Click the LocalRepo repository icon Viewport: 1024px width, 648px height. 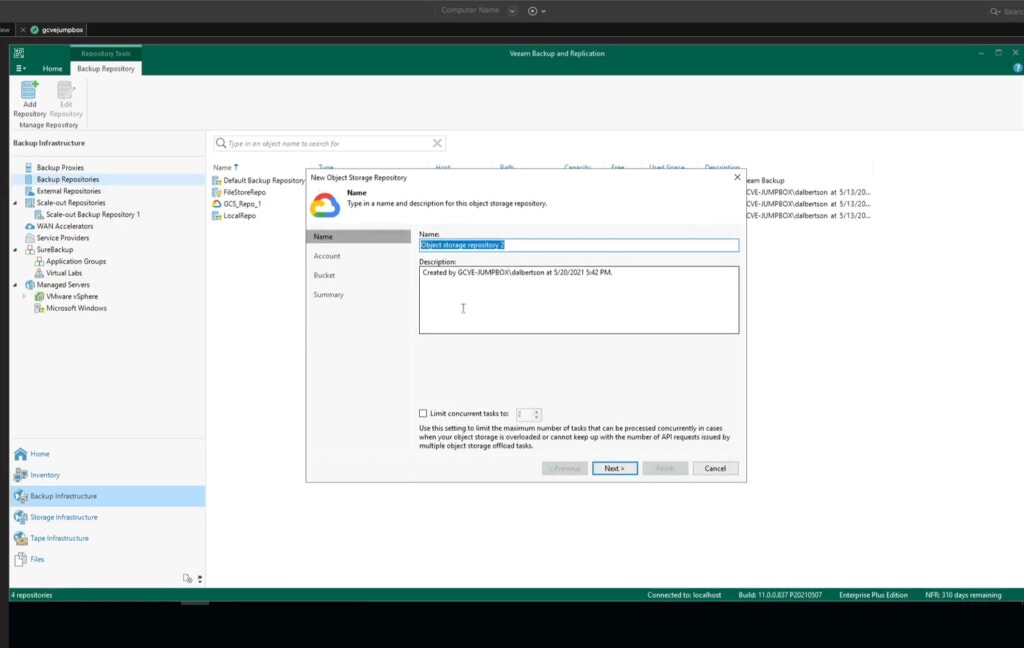coord(217,216)
